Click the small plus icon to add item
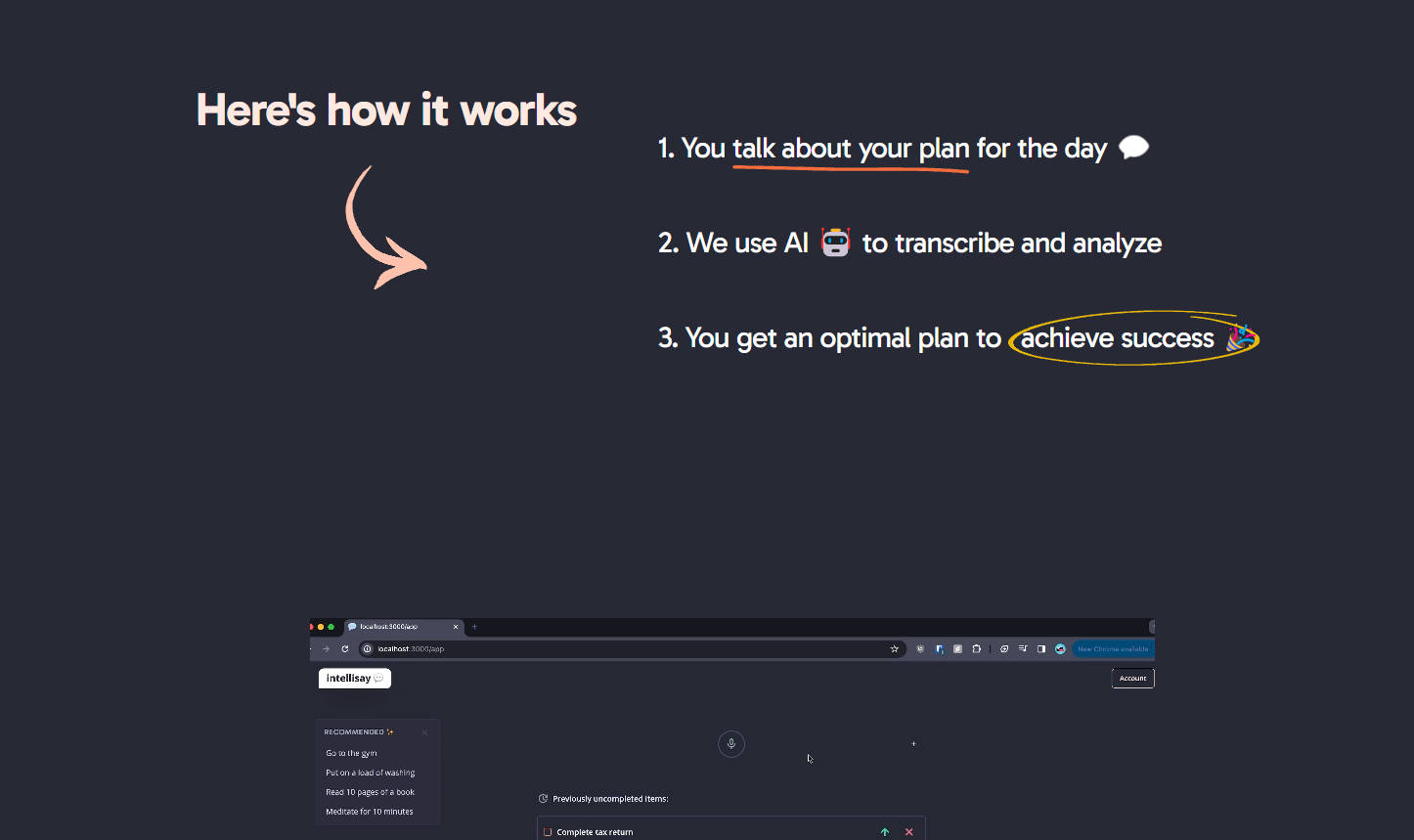Screen dimensions: 1414x840 click(x=913, y=744)
